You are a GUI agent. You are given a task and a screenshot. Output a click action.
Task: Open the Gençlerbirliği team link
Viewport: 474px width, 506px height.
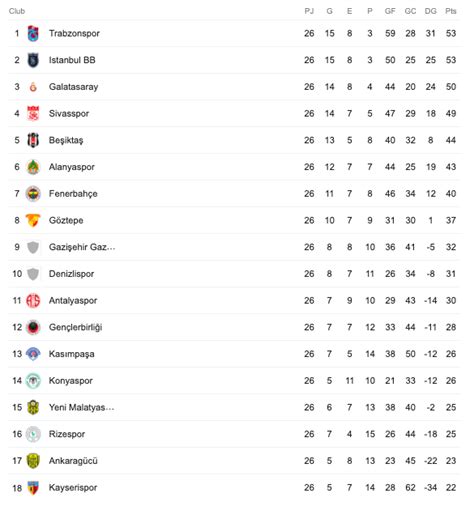click(x=76, y=327)
